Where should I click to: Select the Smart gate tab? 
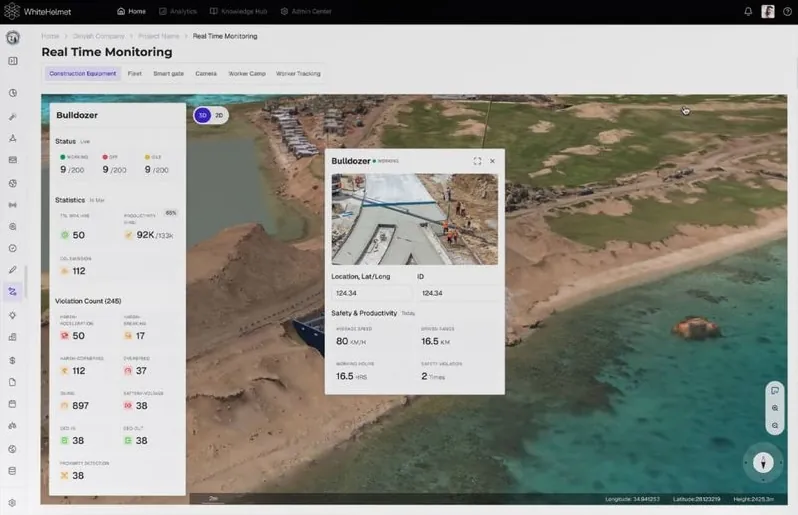click(x=168, y=74)
